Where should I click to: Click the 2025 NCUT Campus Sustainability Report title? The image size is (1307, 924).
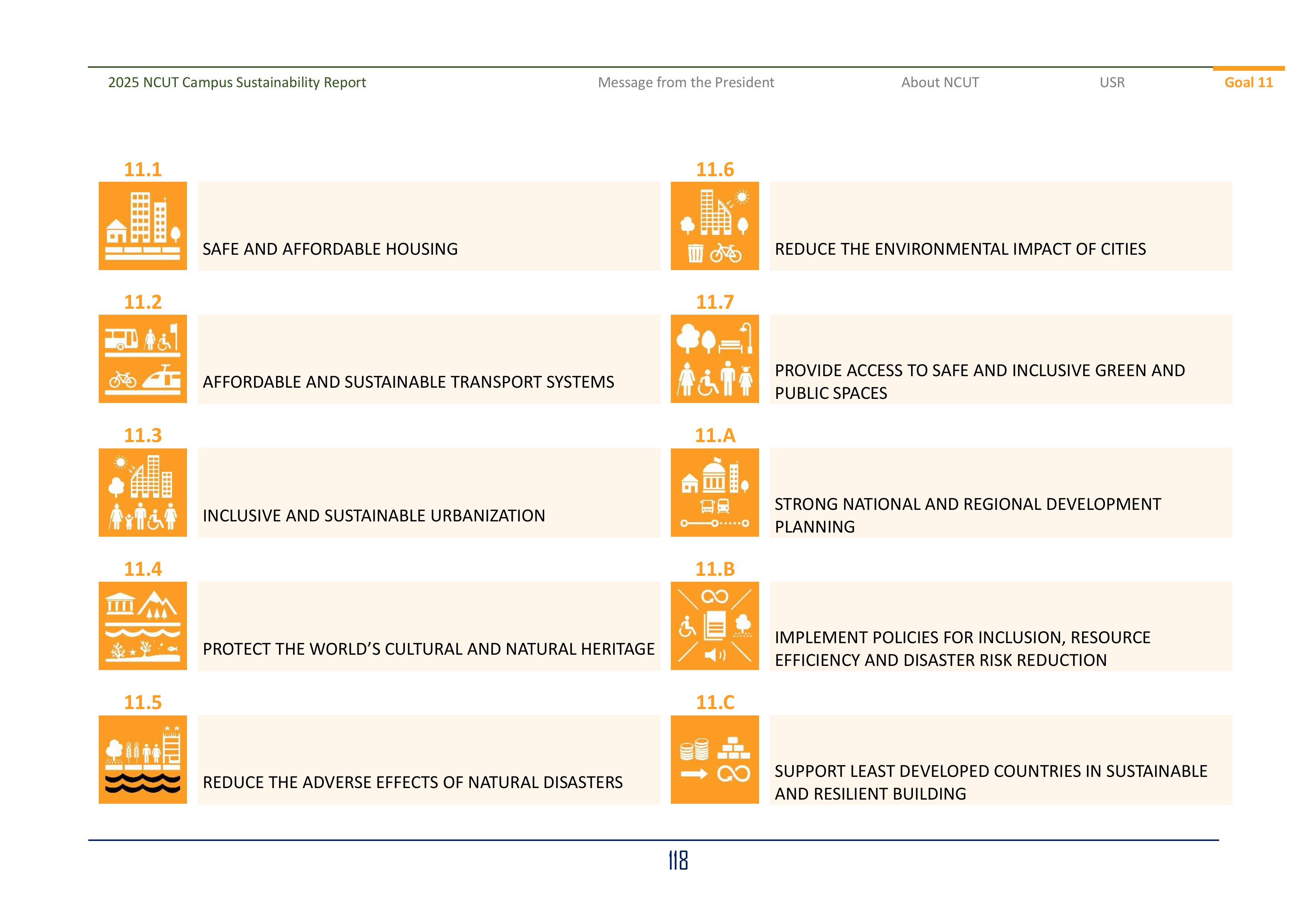click(x=237, y=83)
